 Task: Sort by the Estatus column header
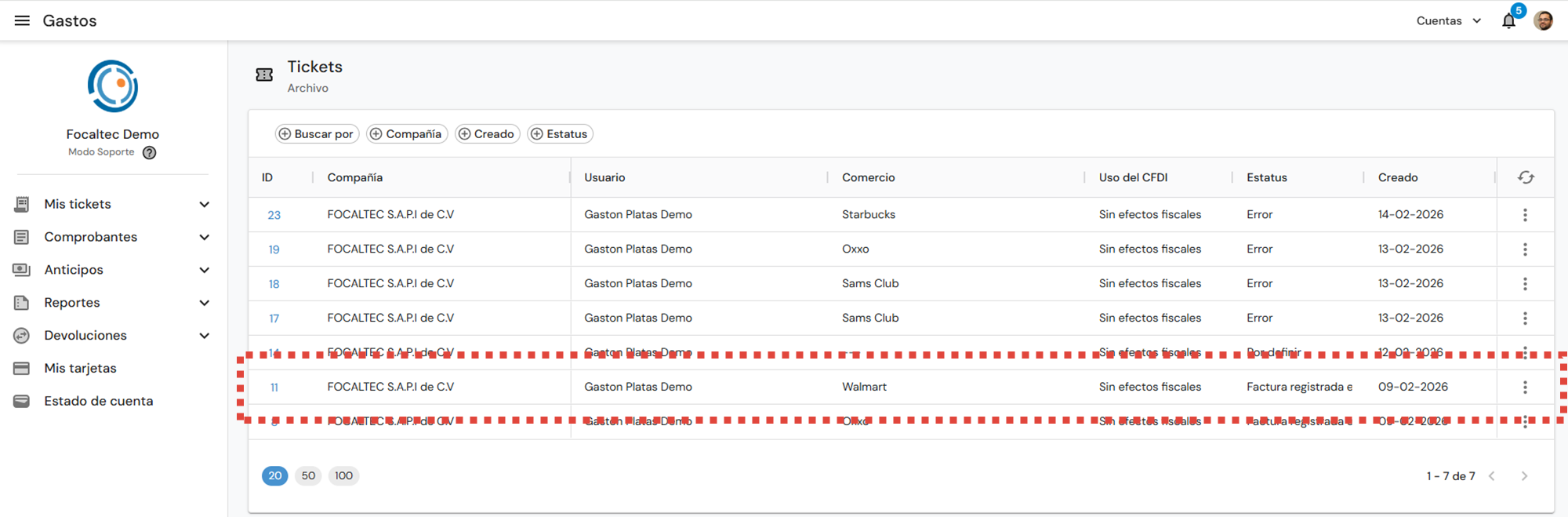(1267, 177)
